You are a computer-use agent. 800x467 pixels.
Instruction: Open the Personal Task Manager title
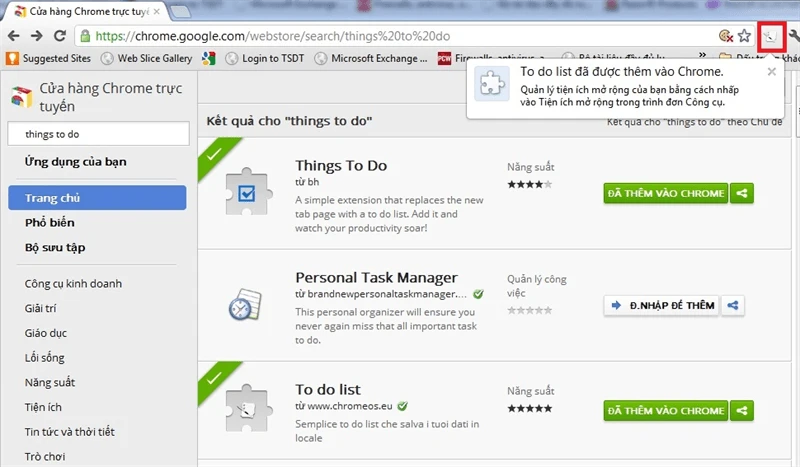[x=377, y=278]
